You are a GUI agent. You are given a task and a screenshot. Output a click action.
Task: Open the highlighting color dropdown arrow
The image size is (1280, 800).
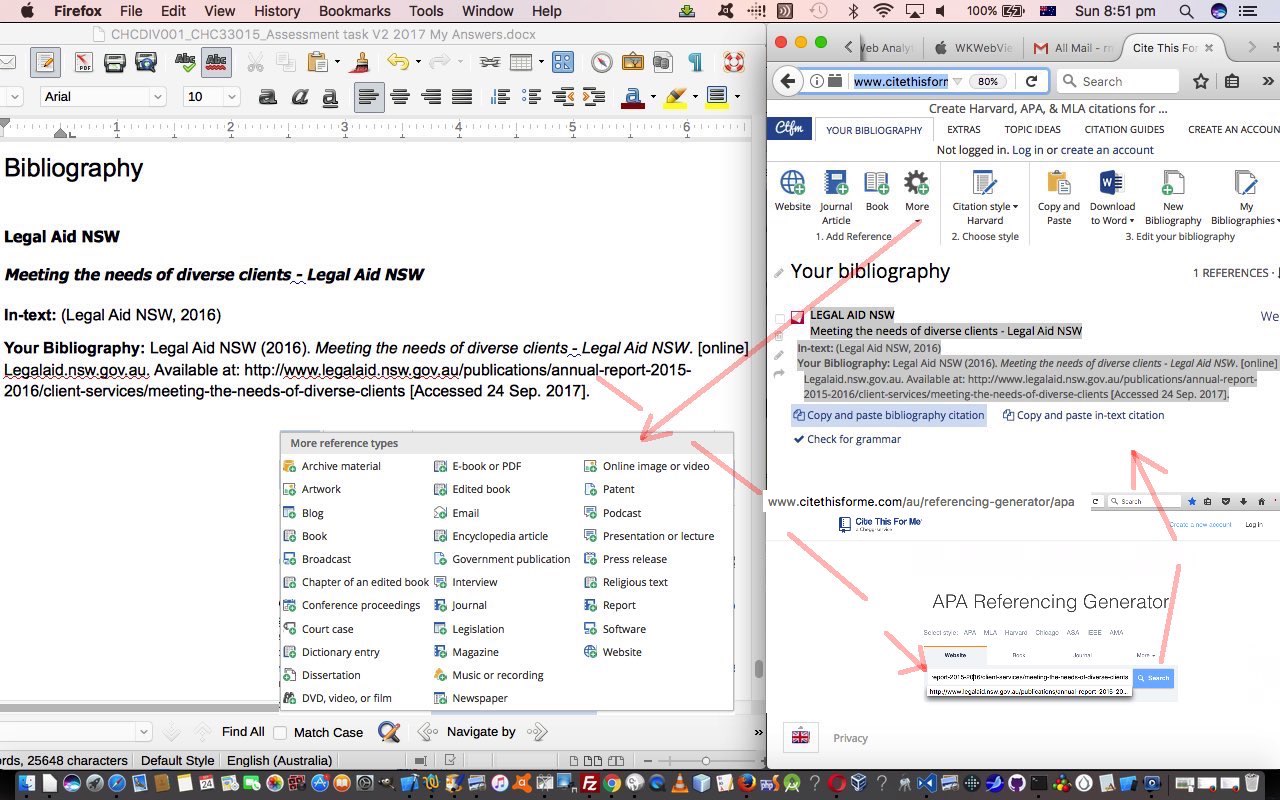[695, 97]
